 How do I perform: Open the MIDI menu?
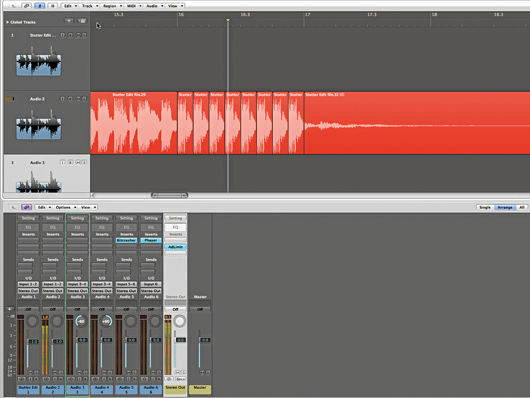pyautogui.click(x=134, y=6)
